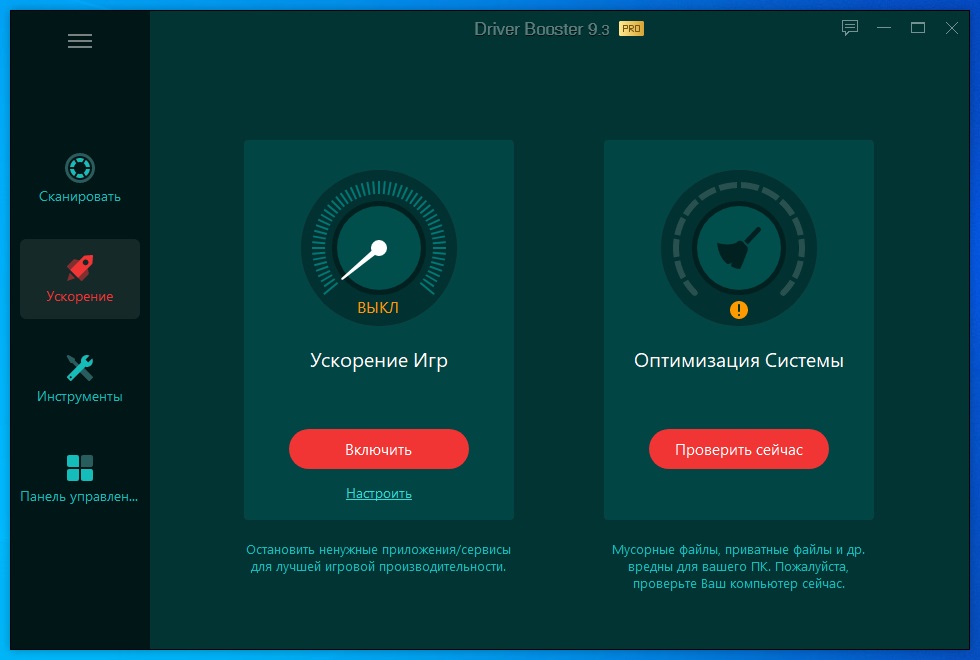The width and height of the screenshot is (980, 660).
Task: Click the red Ускорение boost icon
Action: (x=79, y=267)
